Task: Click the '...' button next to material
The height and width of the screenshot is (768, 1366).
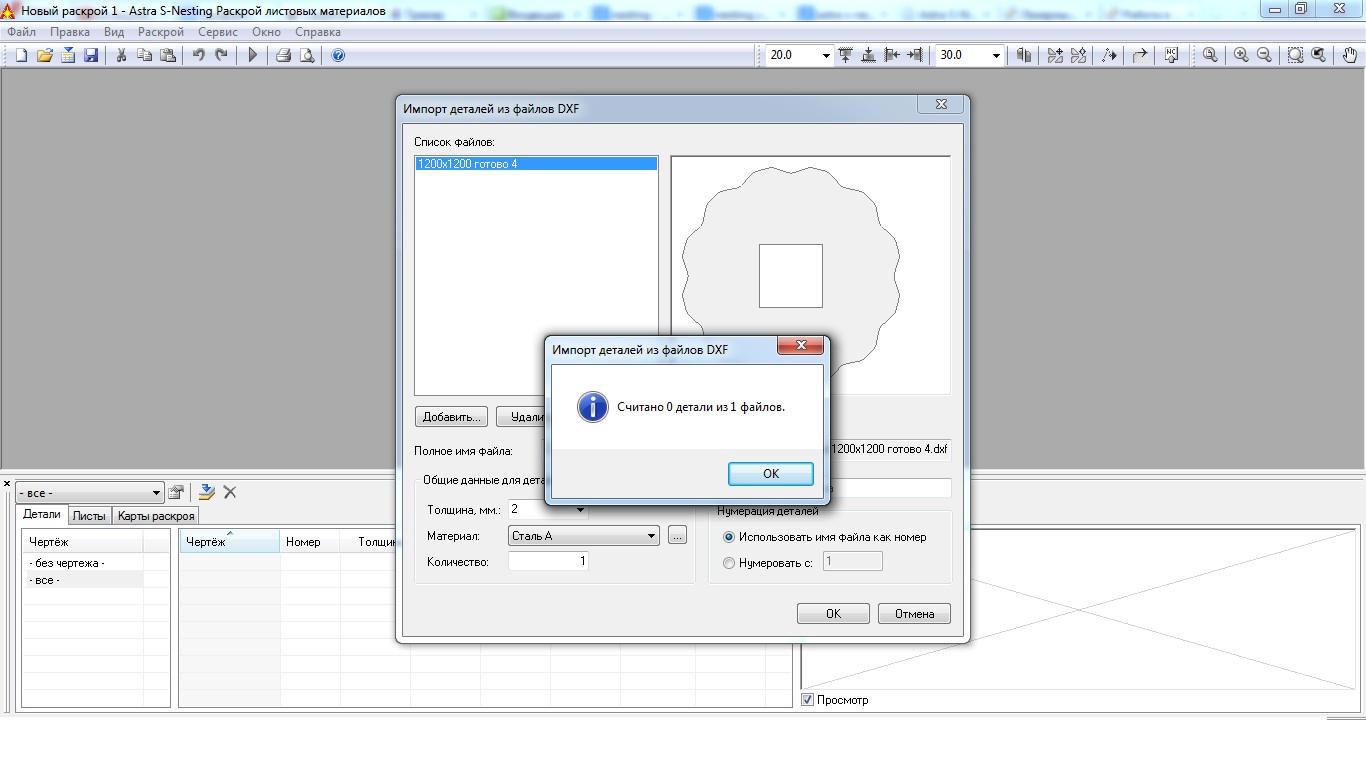Action: coord(677,536)
